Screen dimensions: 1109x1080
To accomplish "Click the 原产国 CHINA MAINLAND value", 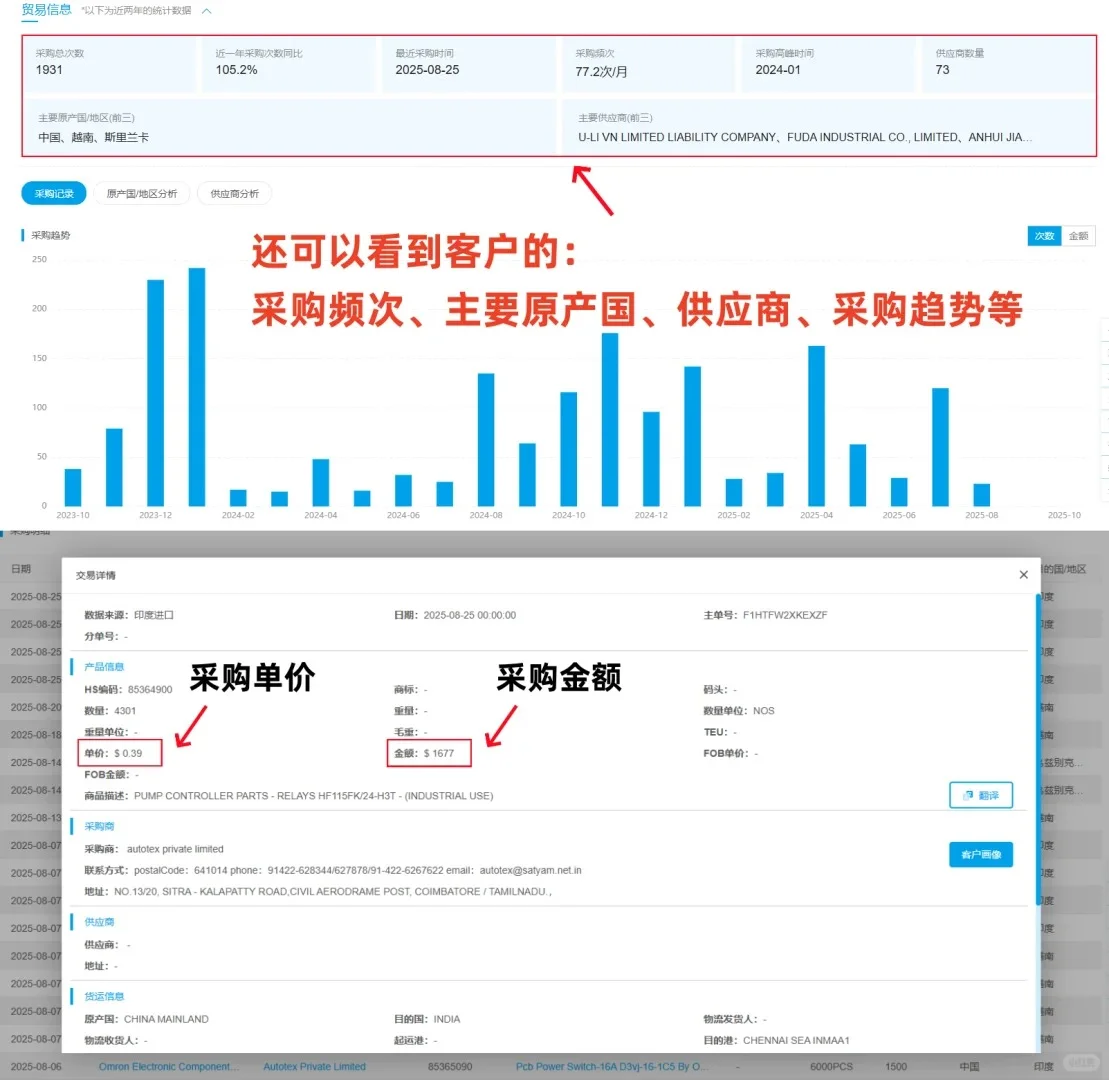I will click(166, 1019).
